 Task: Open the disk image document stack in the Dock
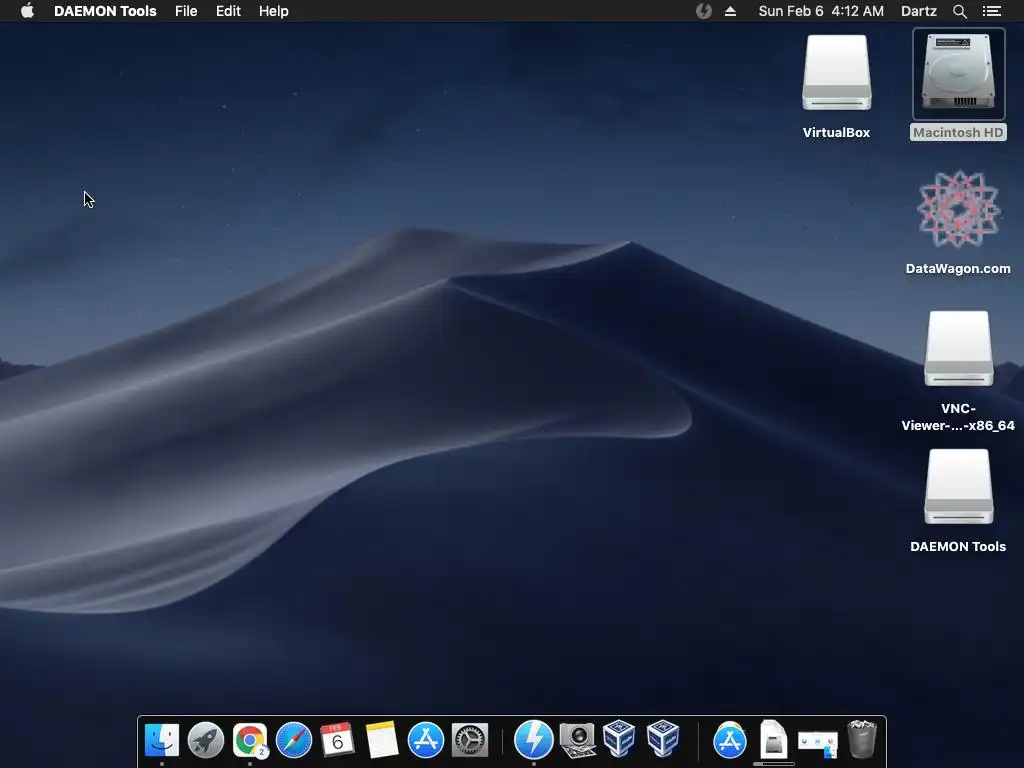773,739
